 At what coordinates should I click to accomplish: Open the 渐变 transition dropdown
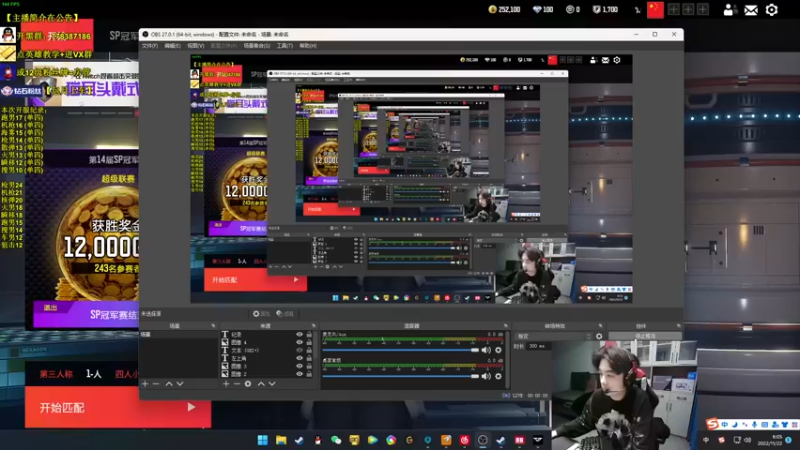click(554, 336)
